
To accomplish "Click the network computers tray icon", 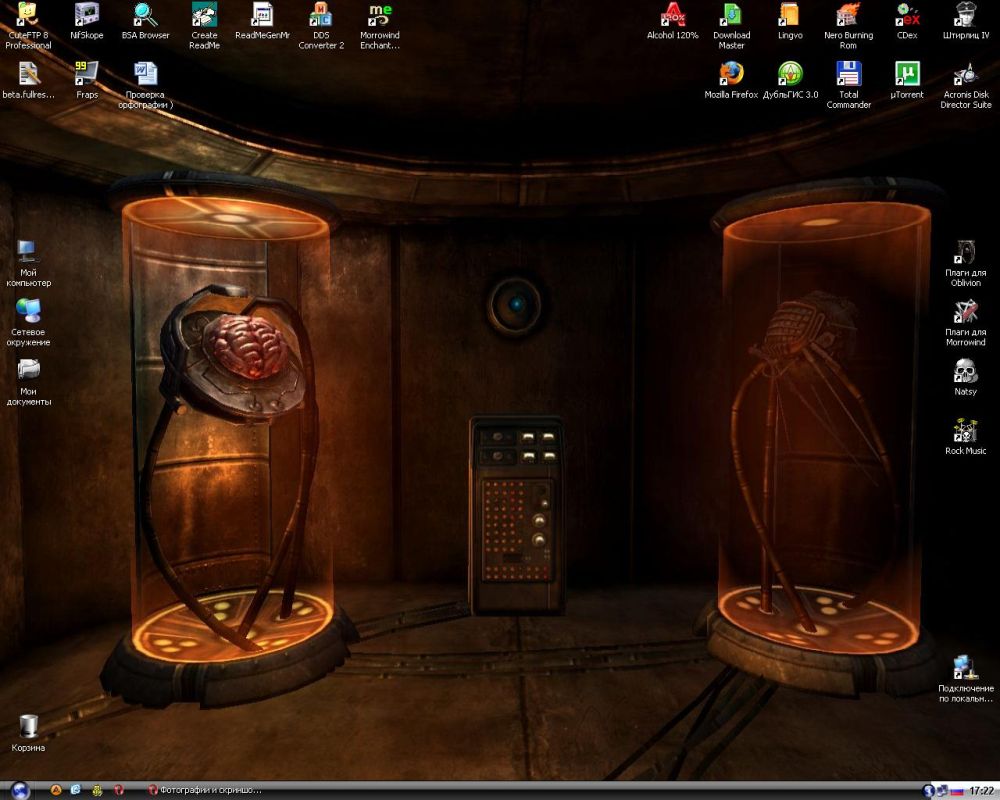I will tap(943, 790).
